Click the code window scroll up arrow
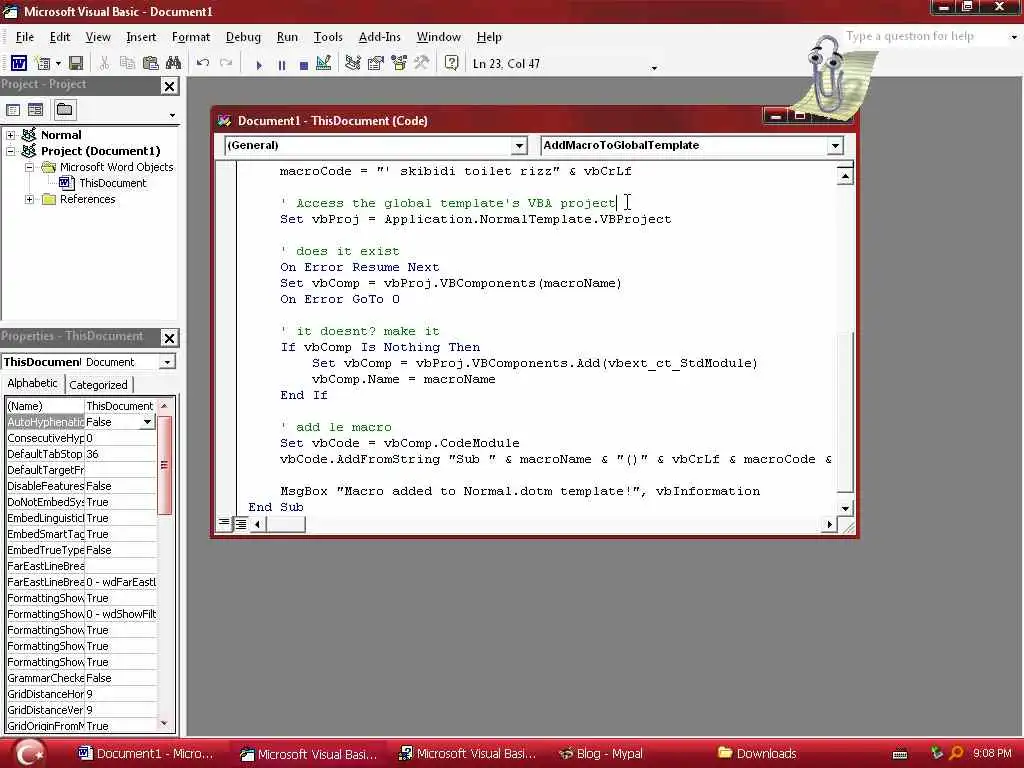The height and width of the screenshot is (768, 1024). 845,176
